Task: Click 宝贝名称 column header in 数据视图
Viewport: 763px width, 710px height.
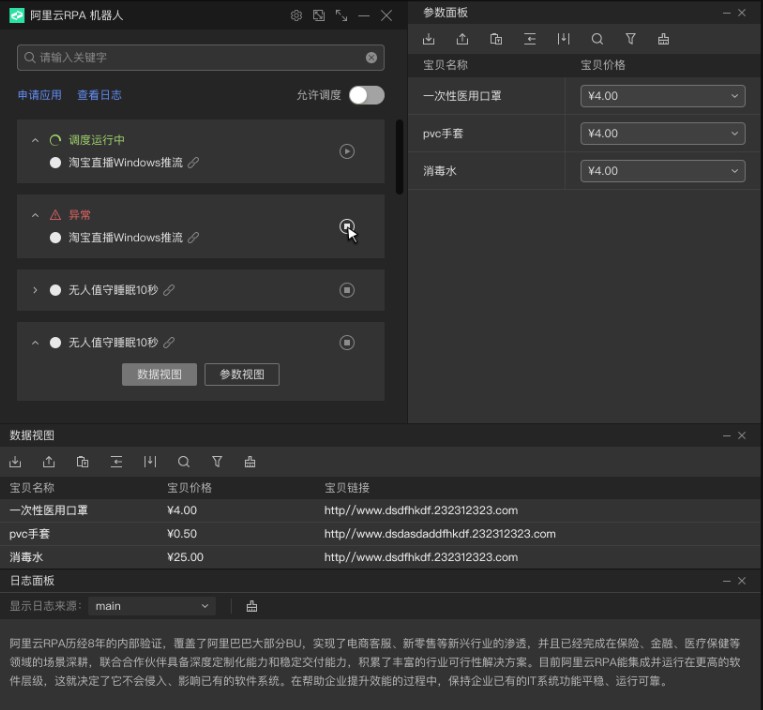Action: point(32,488)
